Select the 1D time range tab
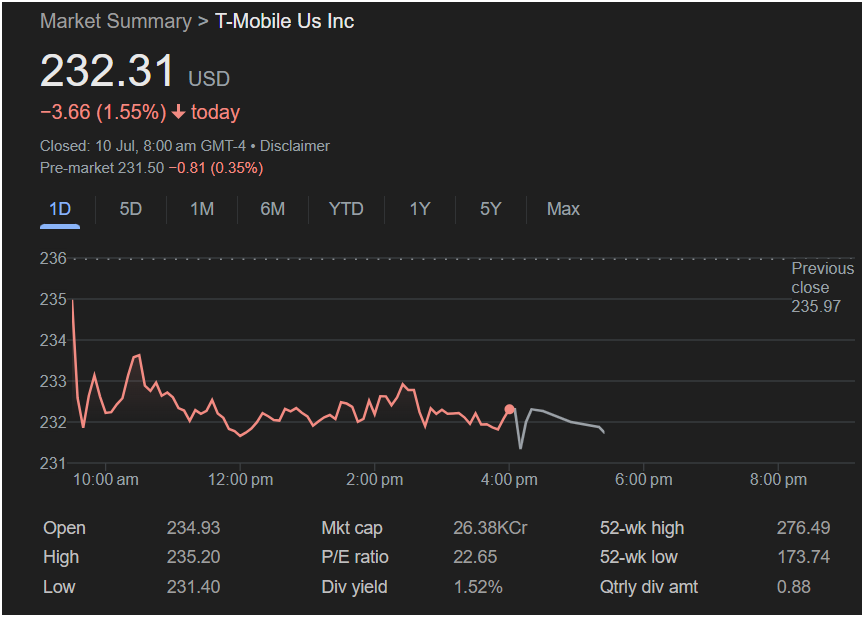This screenshot has height=617, width=864. (x=60, y=209)
